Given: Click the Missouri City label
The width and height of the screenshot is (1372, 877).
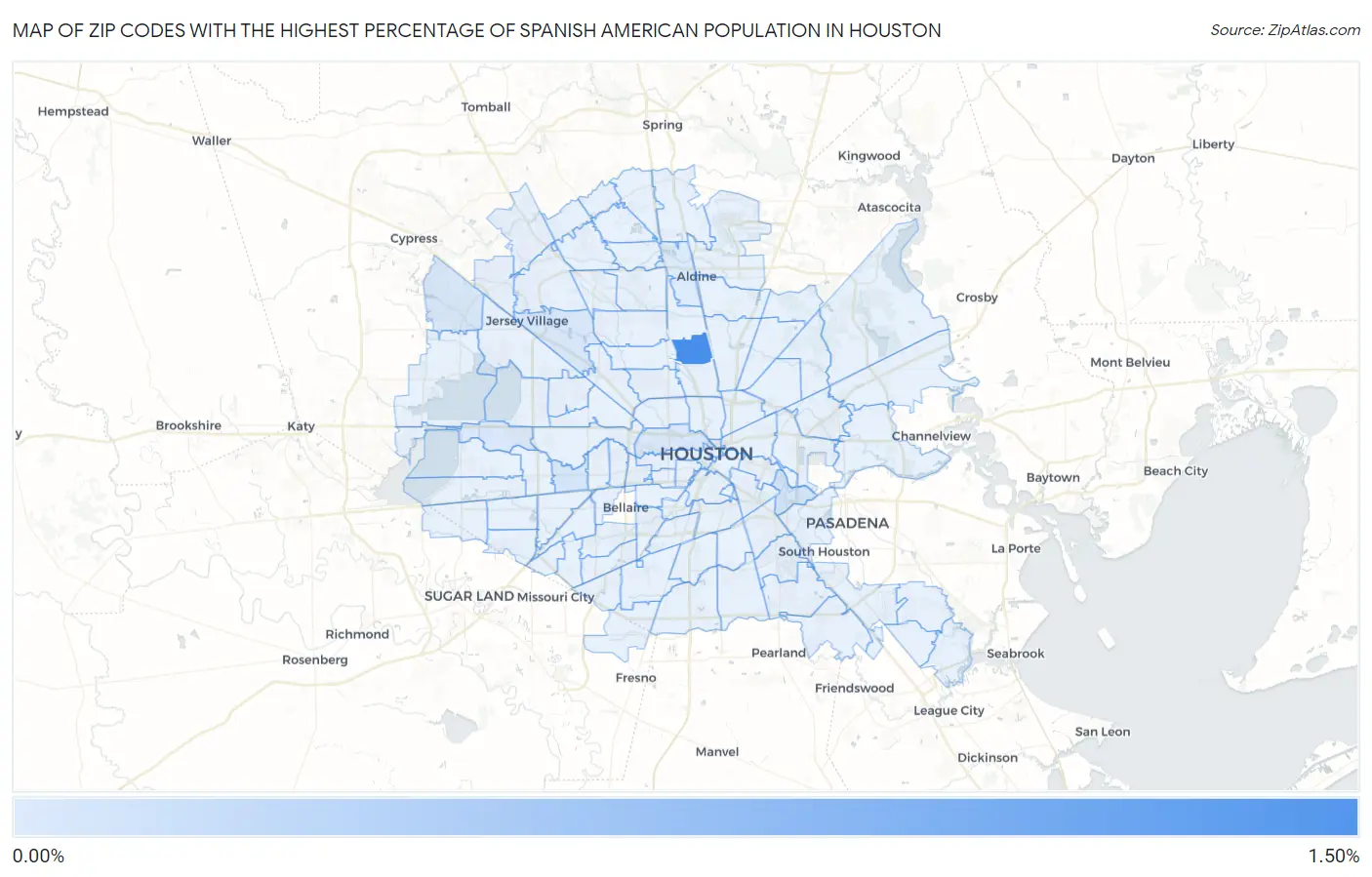Looking at the screenshot, I should click(x=555, y=597).
